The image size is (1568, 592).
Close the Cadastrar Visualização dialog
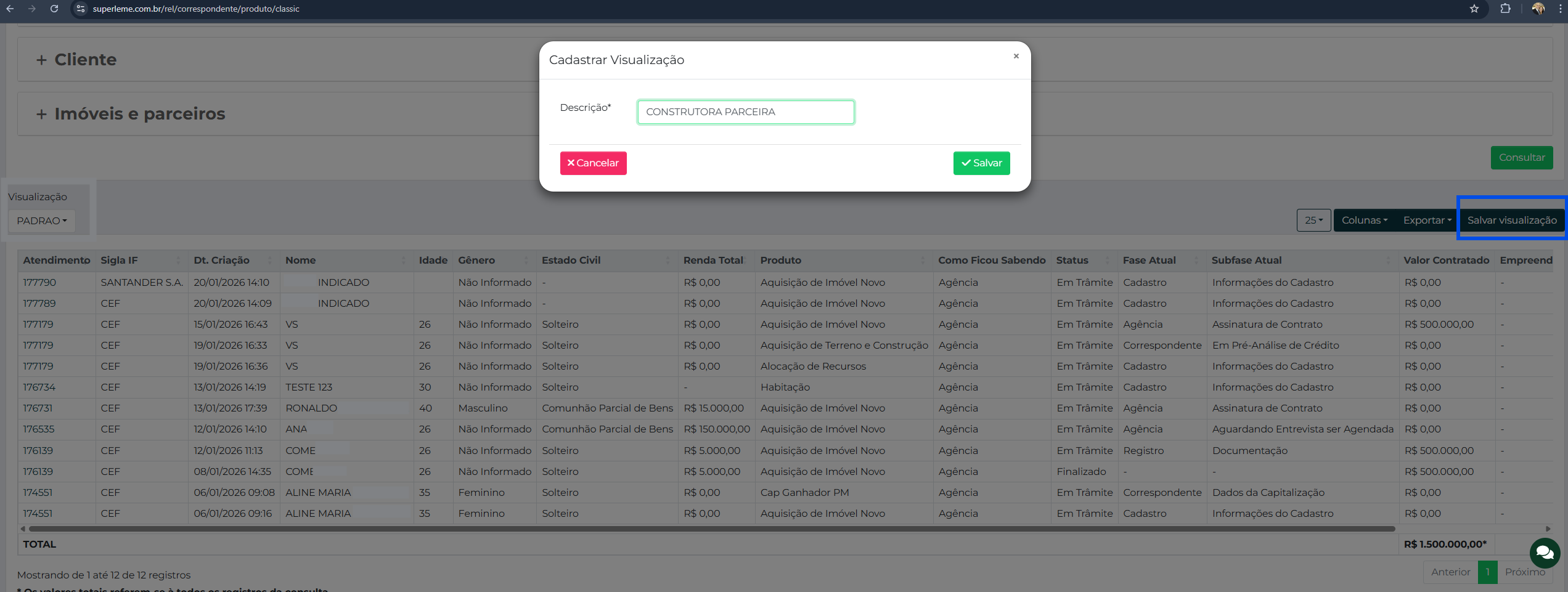(1016, 56)
